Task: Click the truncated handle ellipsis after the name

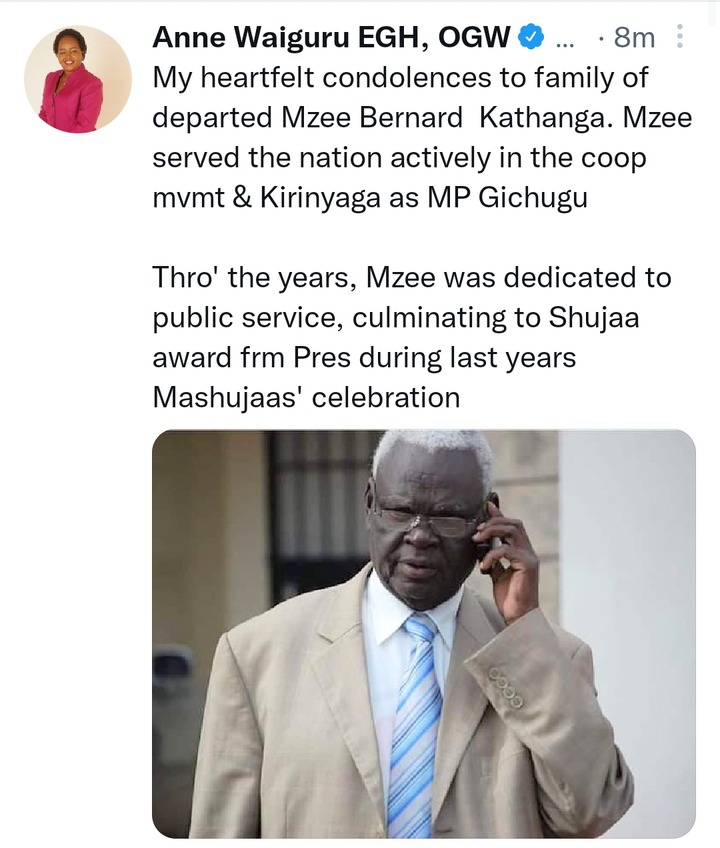Action: click(x=565, y=41)
